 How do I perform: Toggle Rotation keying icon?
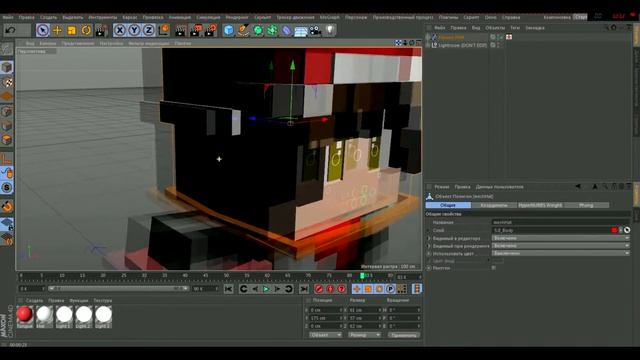point(379,289)
